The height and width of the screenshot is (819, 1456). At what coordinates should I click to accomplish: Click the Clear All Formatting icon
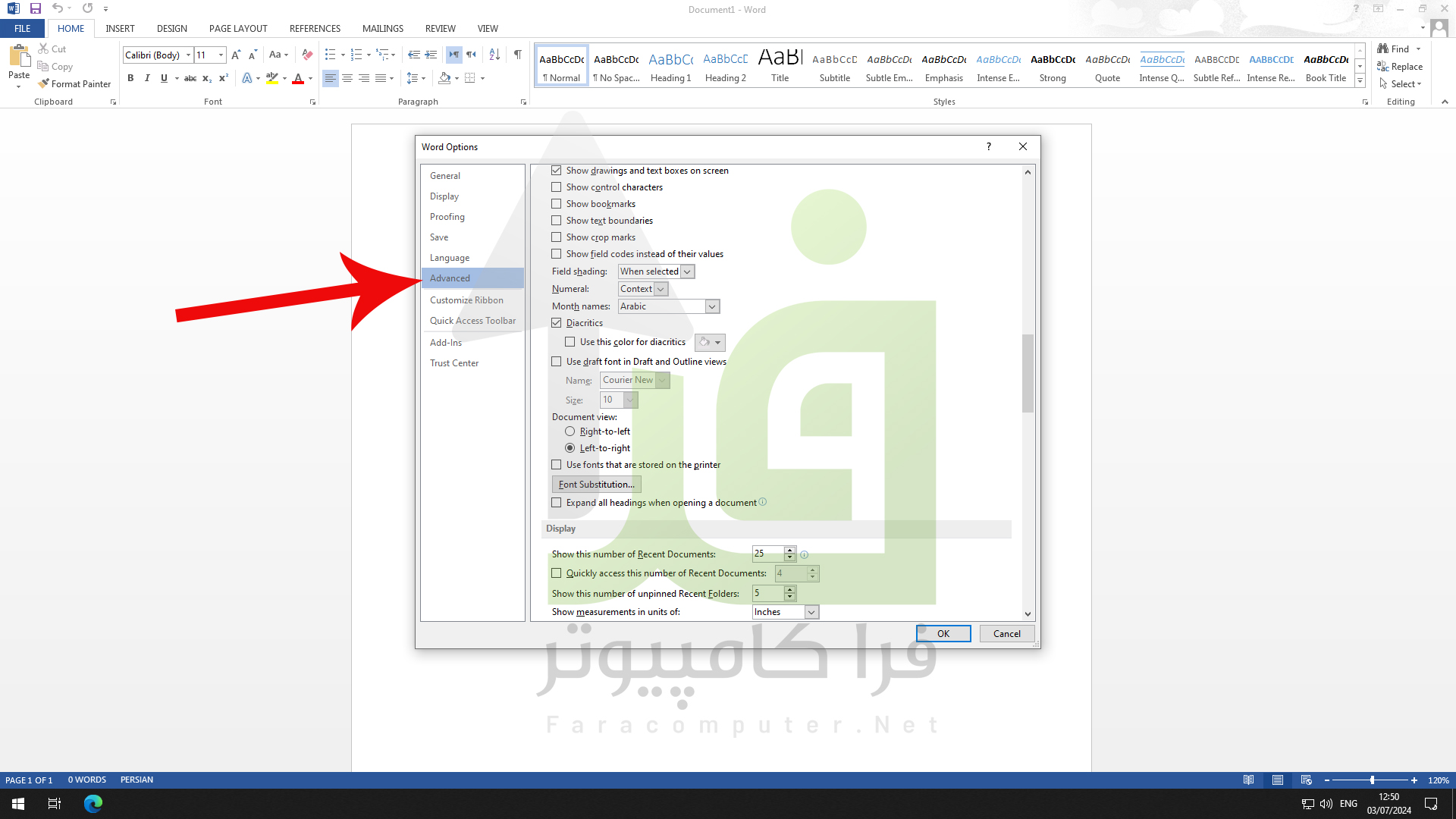(307, 55)
